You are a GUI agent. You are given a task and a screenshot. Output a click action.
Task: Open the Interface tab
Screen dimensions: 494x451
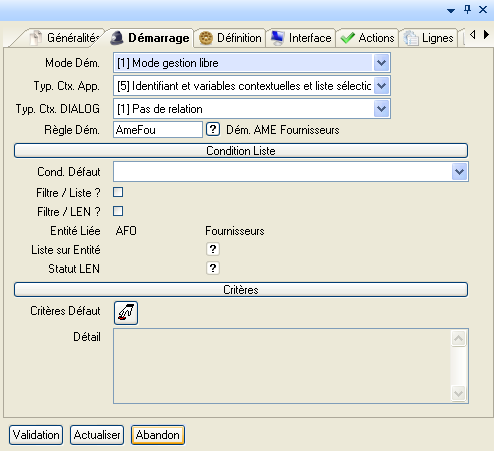[301, 38]
